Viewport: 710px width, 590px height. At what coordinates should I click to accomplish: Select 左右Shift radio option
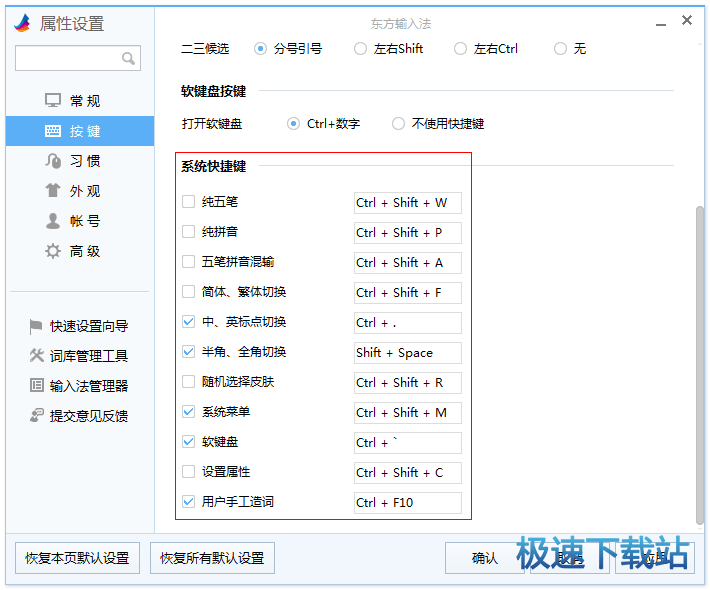[360, 48]
